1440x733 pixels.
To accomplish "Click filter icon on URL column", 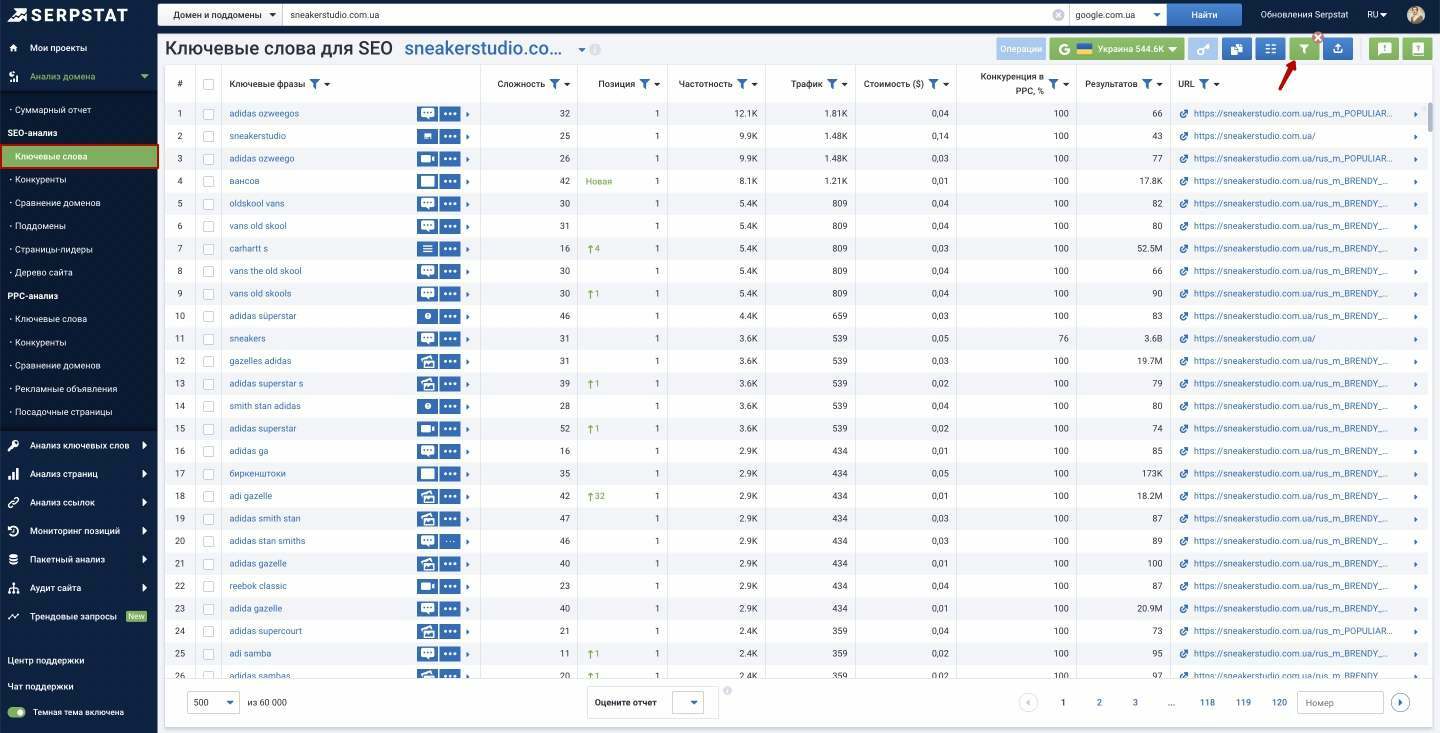I will [x=1204, y=84].
